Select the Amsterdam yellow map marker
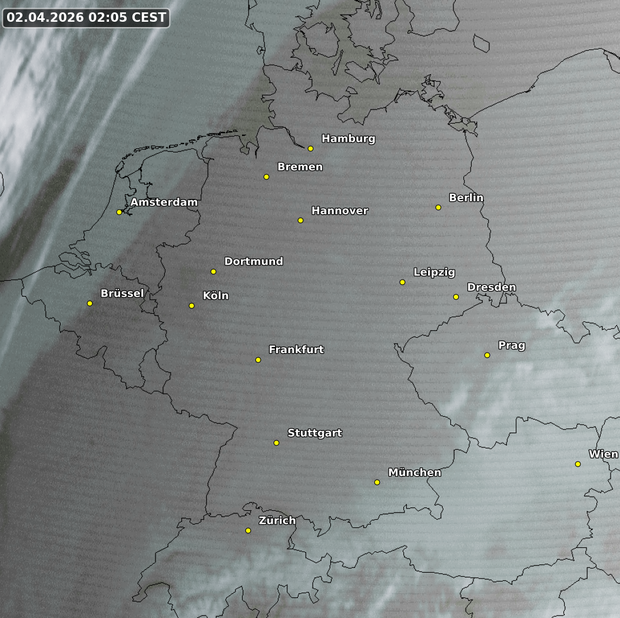 coord(119,212)
